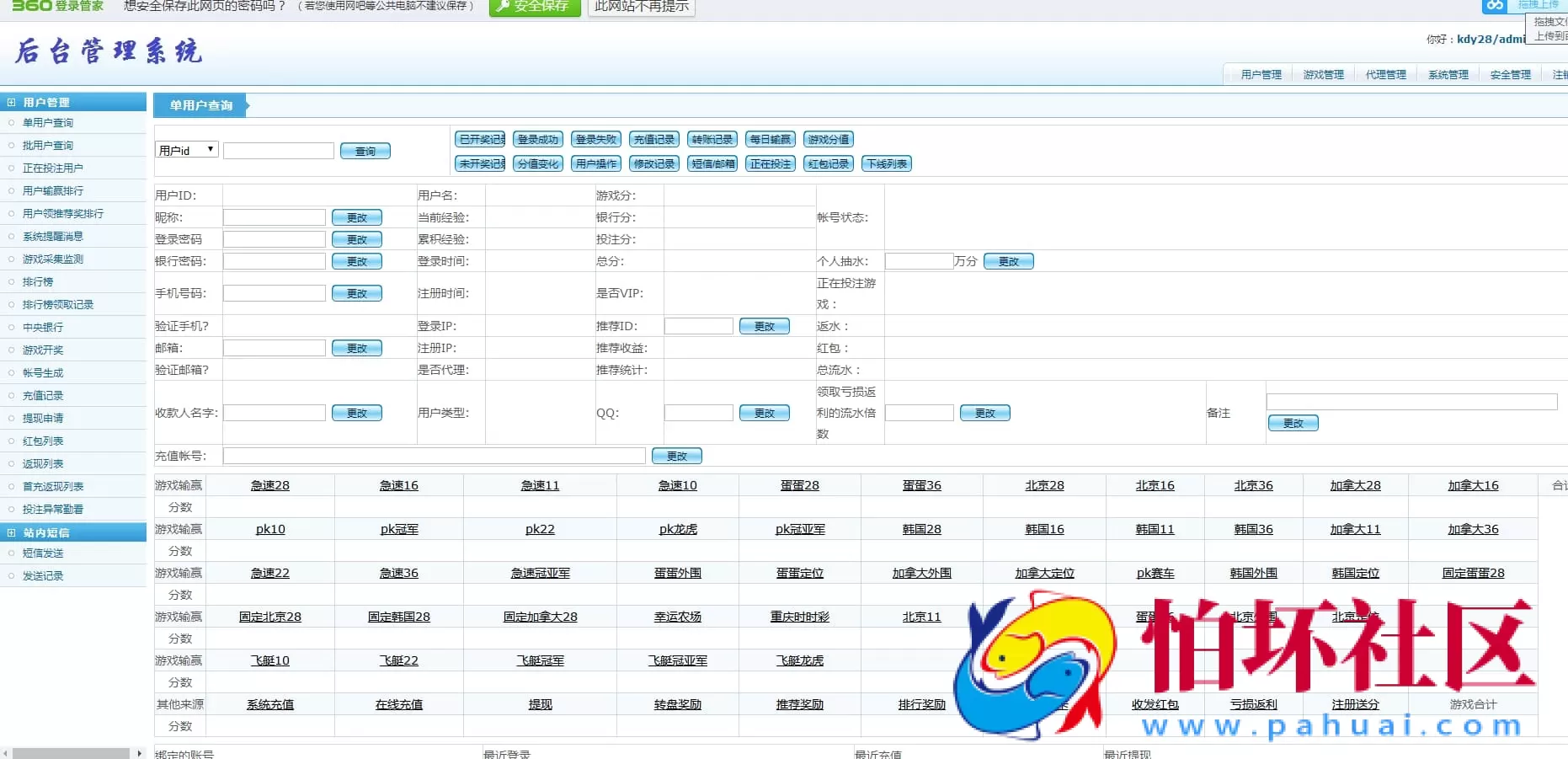
Task: Click the cloud drag-upload icon near 拖拽上传
Action: click(x=1494, y=6)
